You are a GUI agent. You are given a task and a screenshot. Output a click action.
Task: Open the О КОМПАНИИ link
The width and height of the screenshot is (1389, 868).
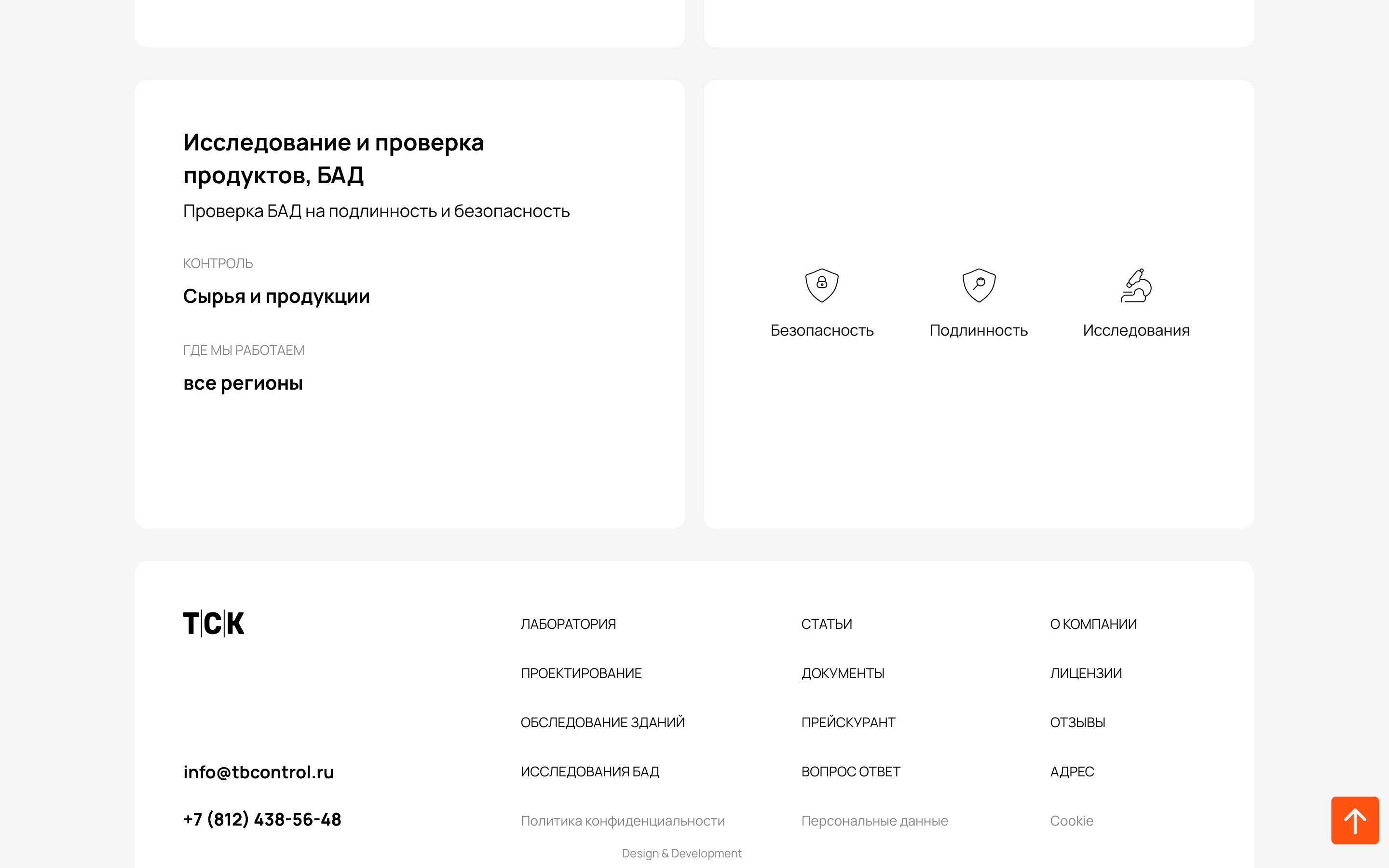tap(1093, 624)
